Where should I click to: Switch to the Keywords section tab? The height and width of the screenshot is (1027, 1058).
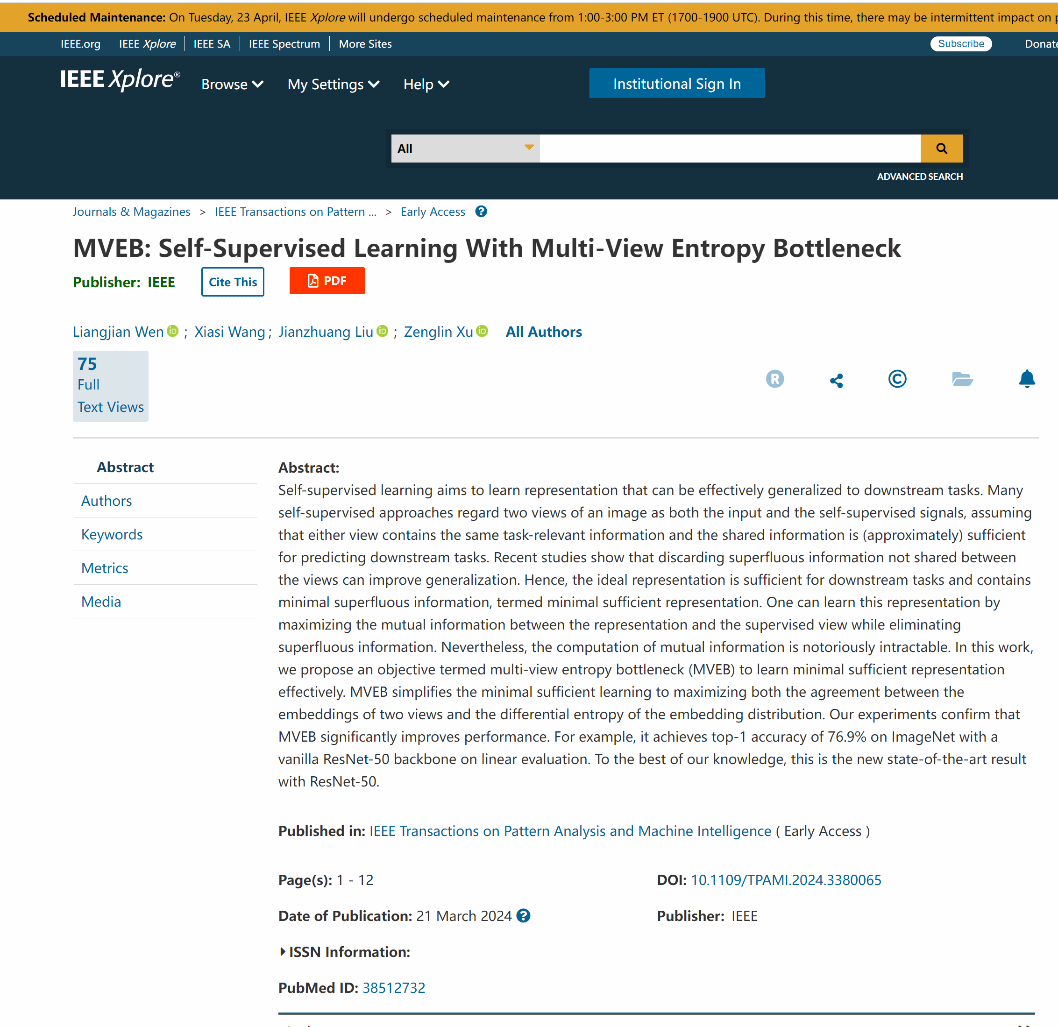click(x=112, y=535)
